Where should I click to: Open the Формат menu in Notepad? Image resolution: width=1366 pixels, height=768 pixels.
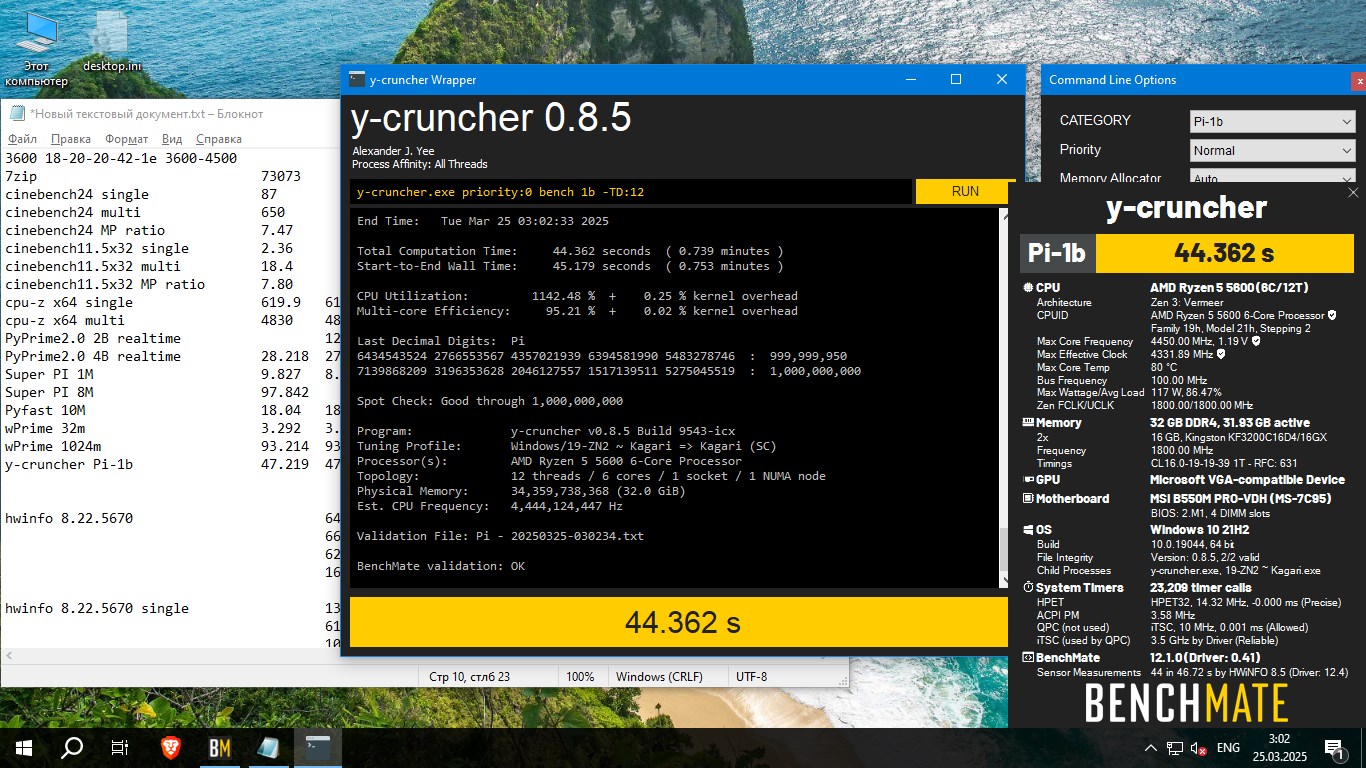(x=126, y=139)
